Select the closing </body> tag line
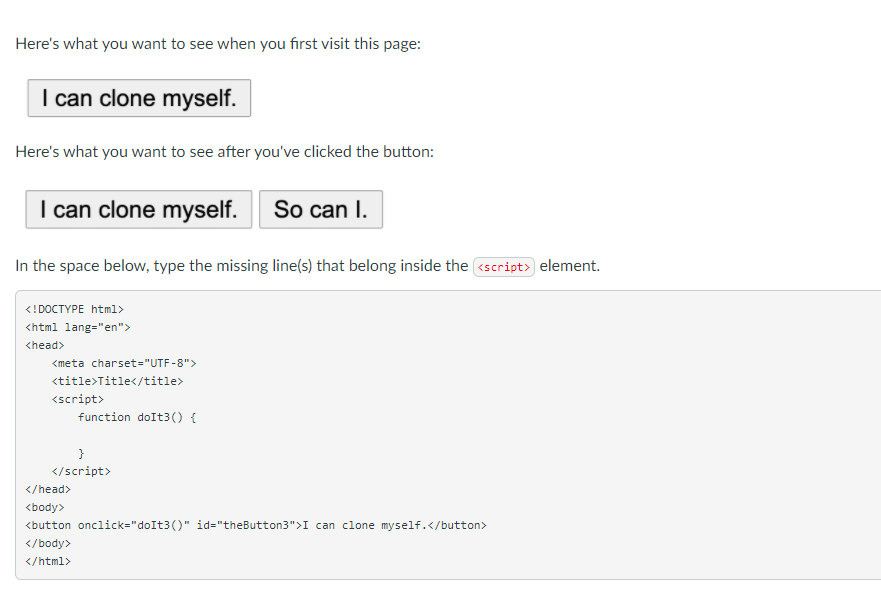Viewport: 881px width, 607px height. coord(47,542)
